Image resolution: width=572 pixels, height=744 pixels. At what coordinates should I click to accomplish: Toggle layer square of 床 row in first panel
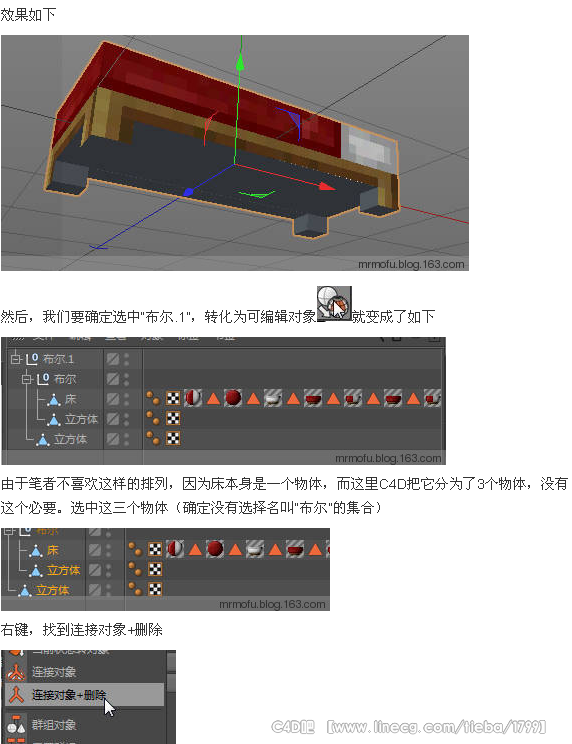[113, 400]
